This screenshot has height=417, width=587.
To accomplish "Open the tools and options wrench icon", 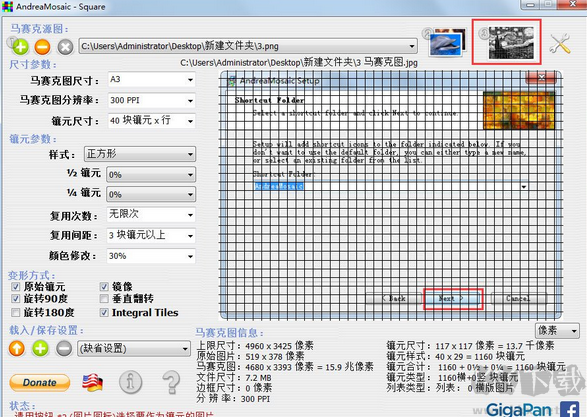I will click(560, 44).
